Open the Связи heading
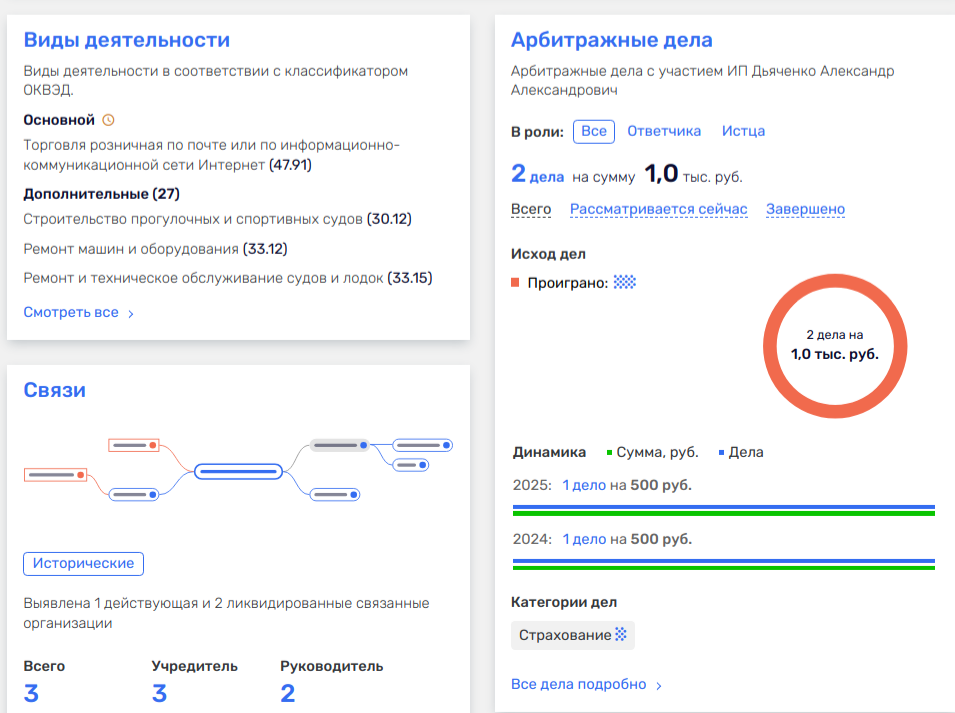This screenshot has width=955, height=713. tap(55, 390)
